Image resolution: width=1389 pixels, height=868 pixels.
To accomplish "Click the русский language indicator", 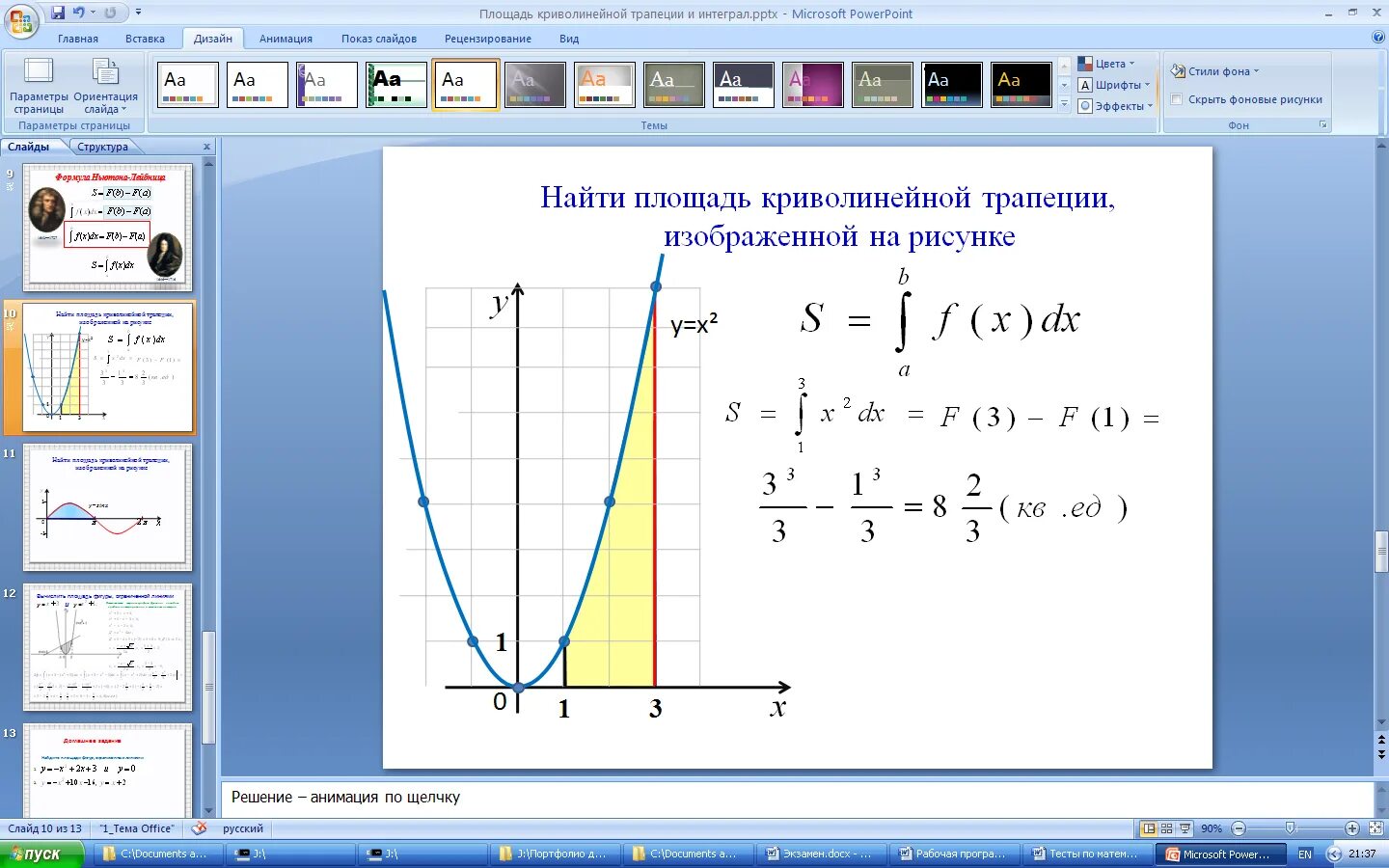I will coord(243,828).
